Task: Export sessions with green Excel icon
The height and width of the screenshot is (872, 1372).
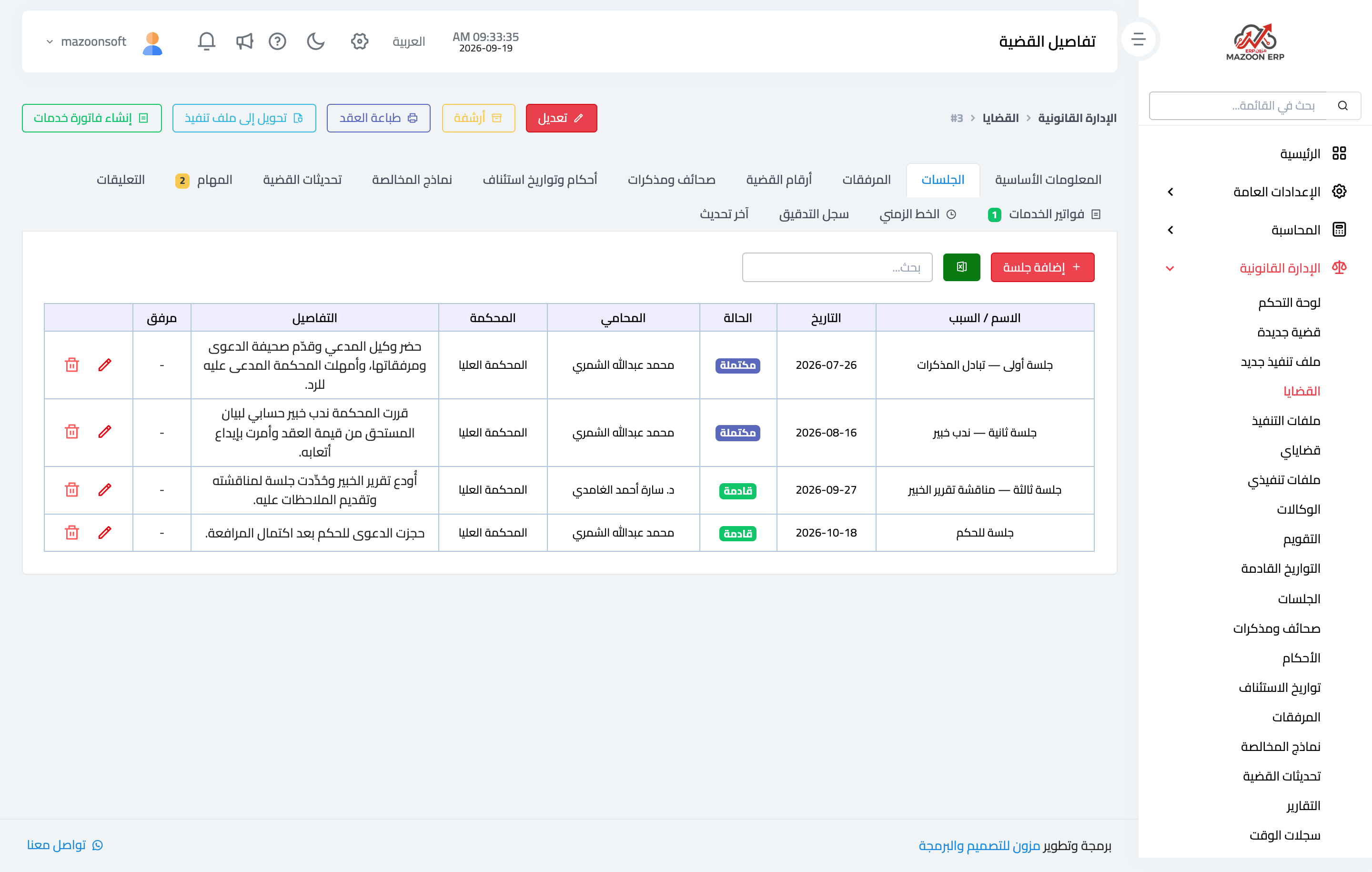Action: (961, 267)
